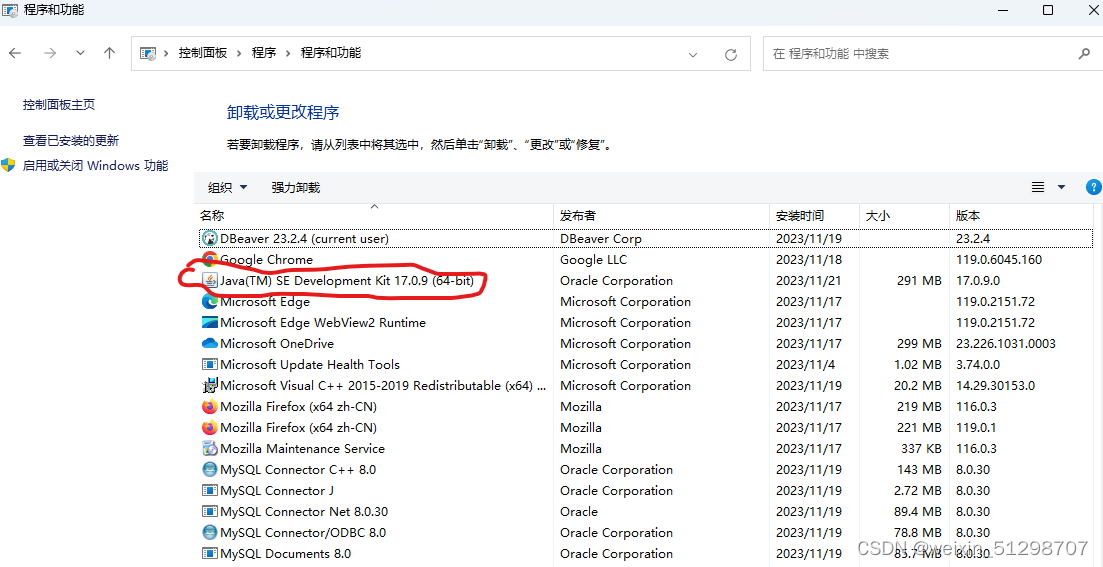Click the MySQL Connector J icon
This screenshot has width=1103, height=567.
point(210,490)
